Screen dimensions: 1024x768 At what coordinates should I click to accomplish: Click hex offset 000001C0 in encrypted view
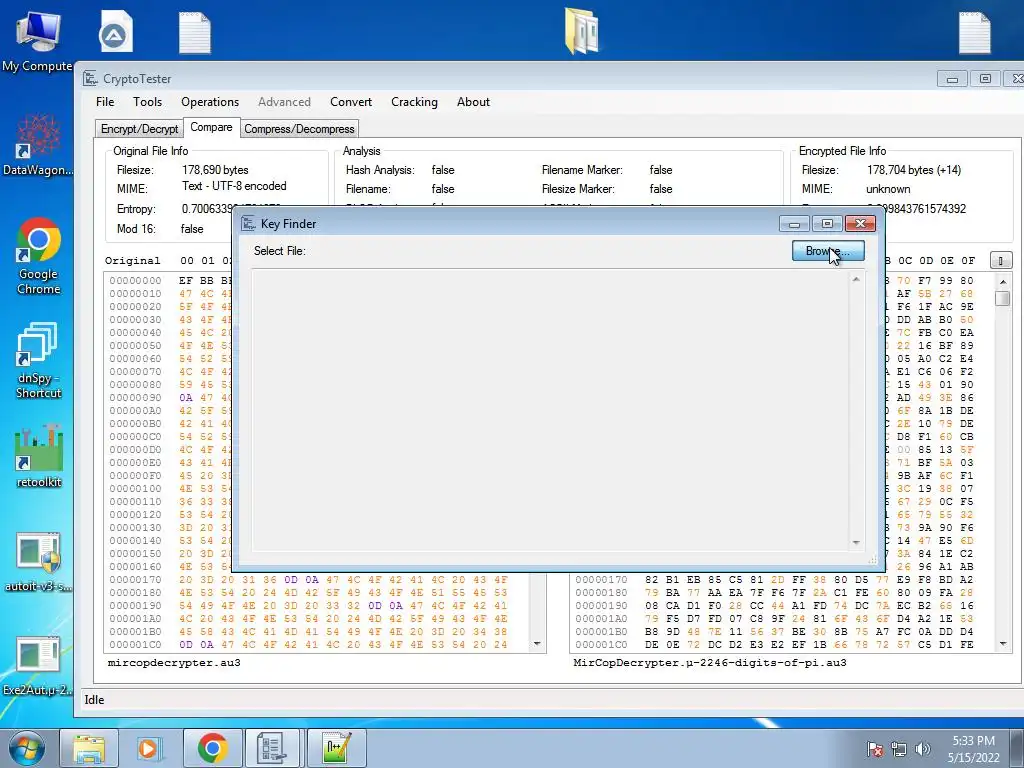tap(601, 645)
